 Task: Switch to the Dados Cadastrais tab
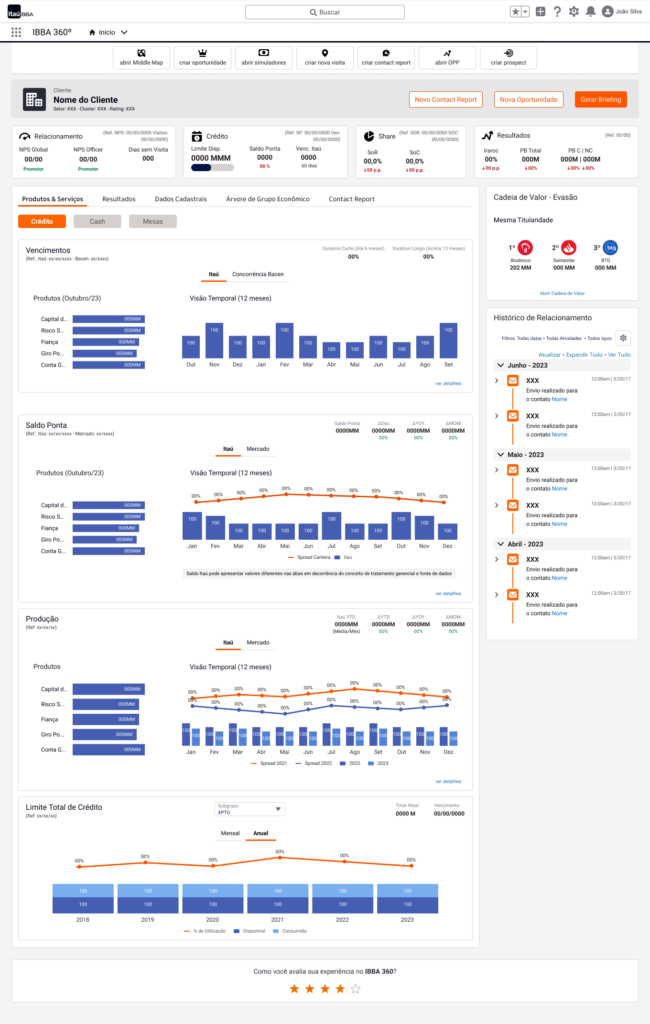click(181, 199)
